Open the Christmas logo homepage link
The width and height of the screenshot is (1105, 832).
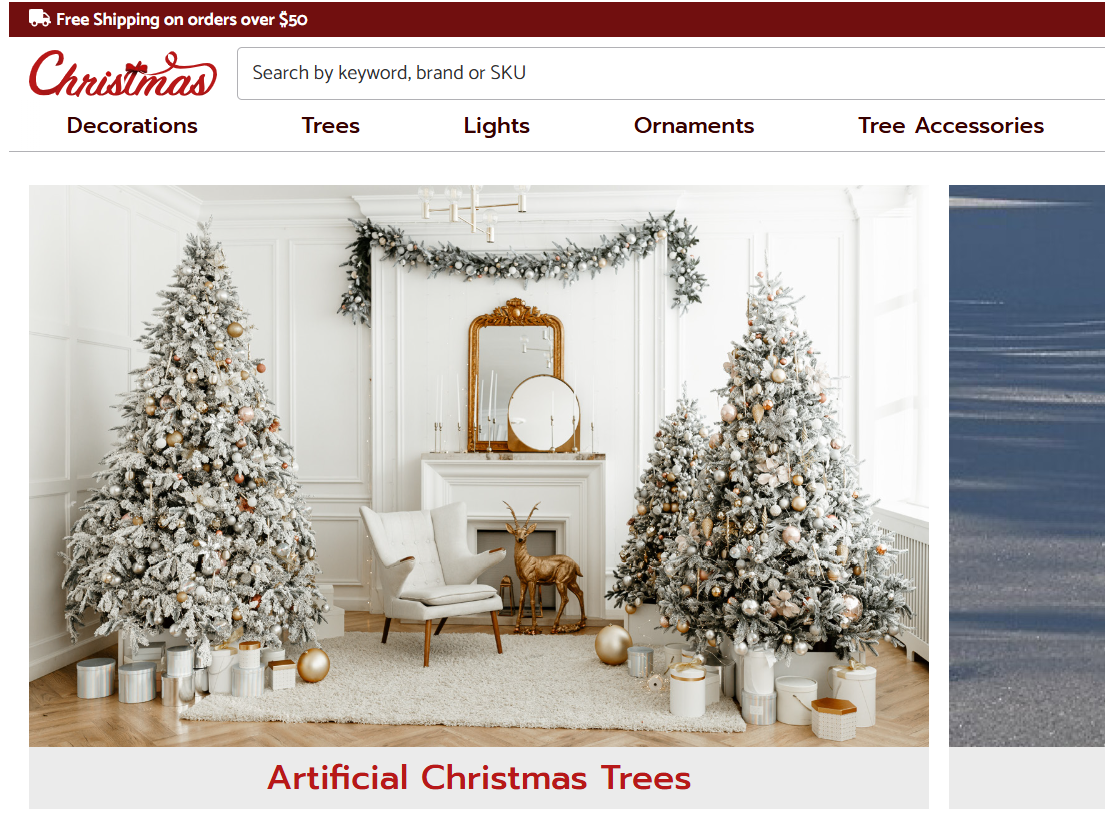123,73
